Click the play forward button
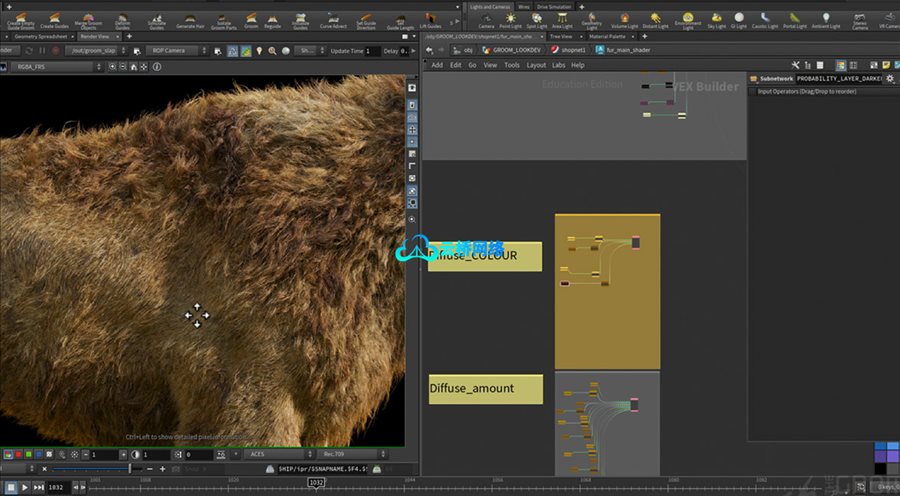900x496 pixels. [x=25, y=487]
